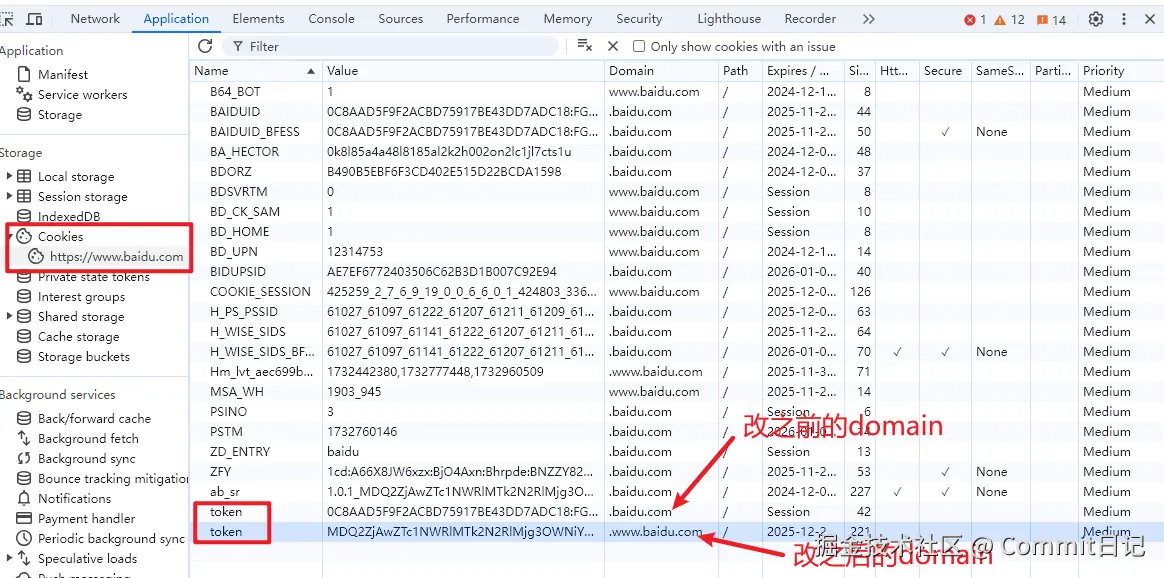The image size is (1164, 578).
Task: Select IndexedDB in sidebar
Action: (x=68, y=217)
